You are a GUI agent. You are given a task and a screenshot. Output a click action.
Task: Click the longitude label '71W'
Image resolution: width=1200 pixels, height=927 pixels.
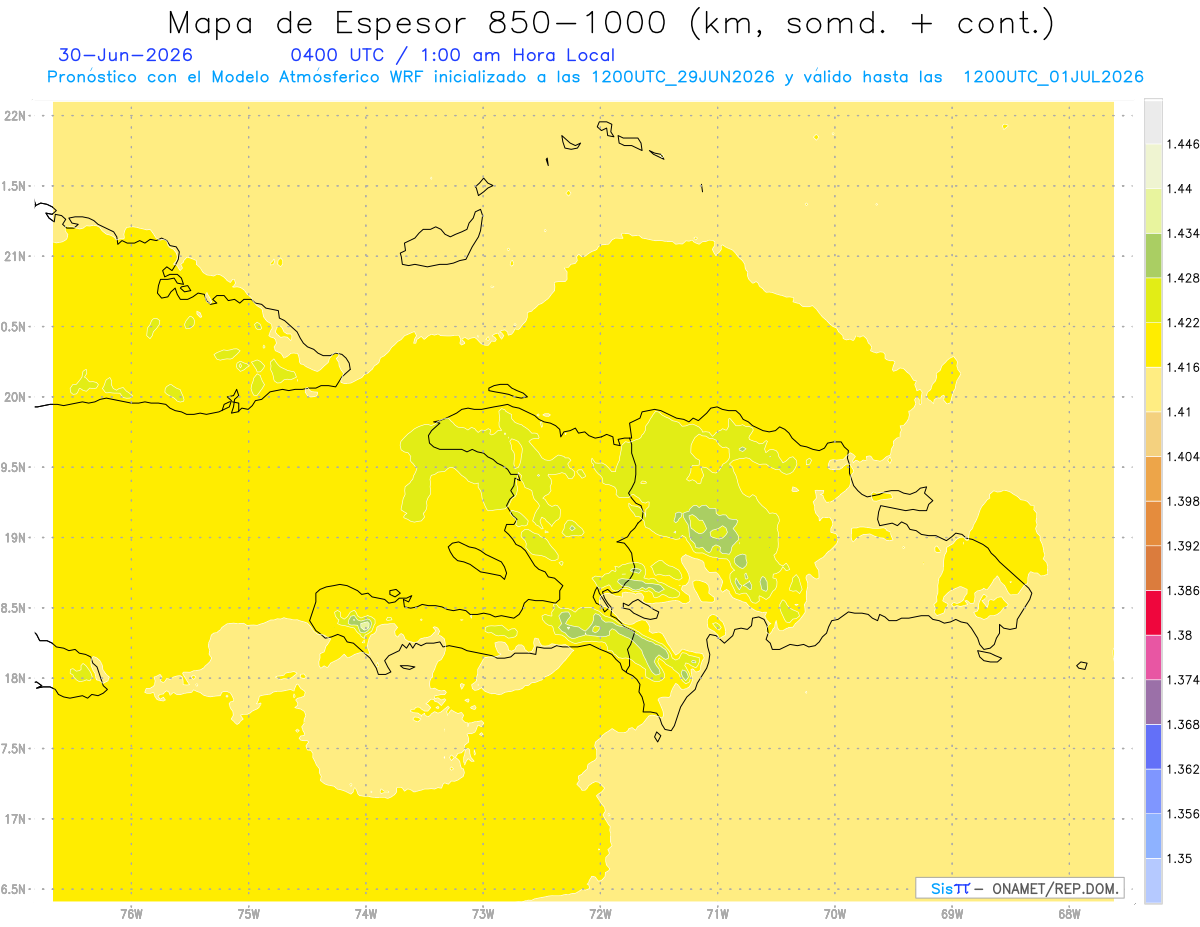717,913
